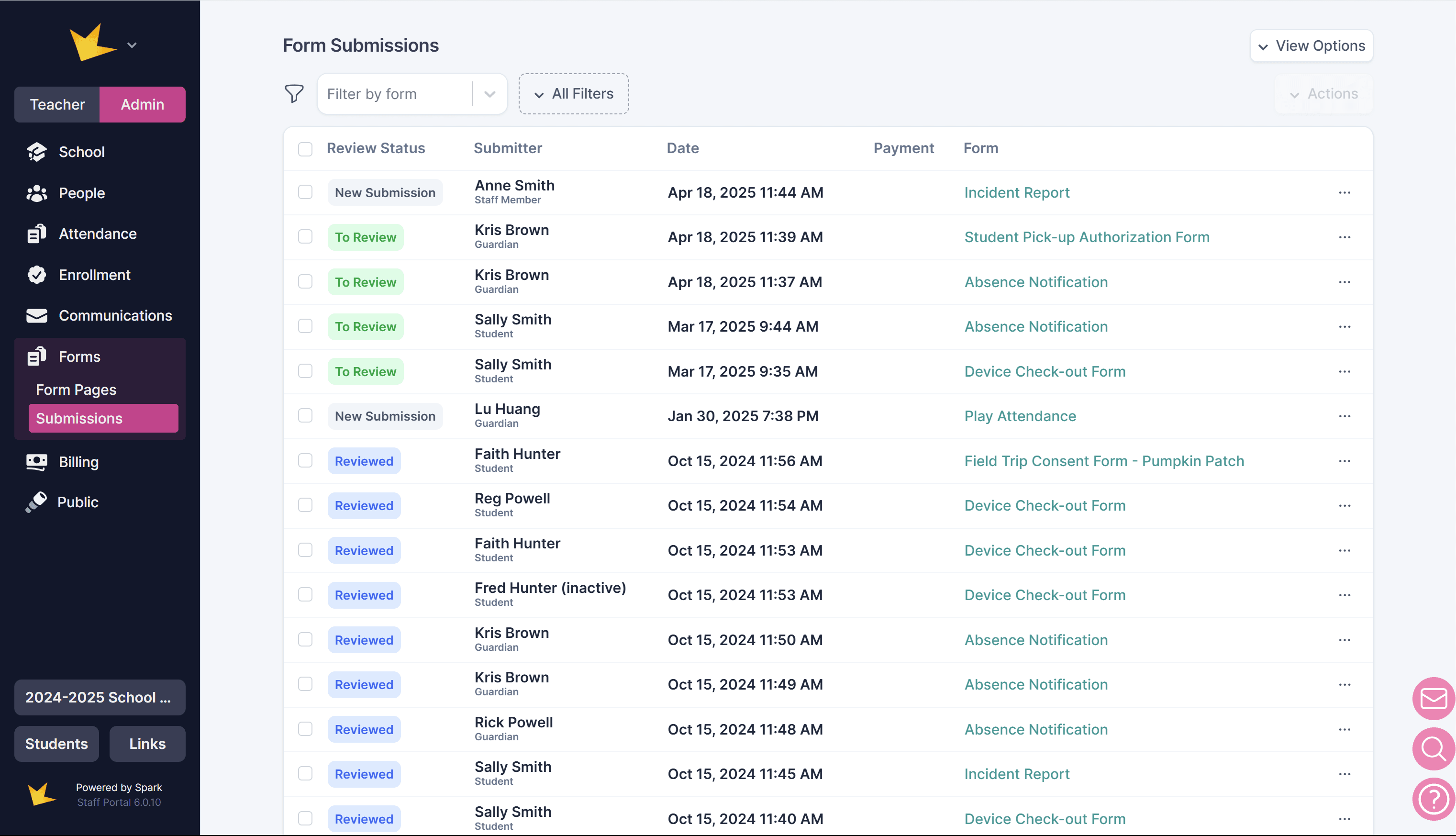This screenshot has height=836, width=1456.
Task: Open the Billing sidebar icon
Action: [37, 462]
